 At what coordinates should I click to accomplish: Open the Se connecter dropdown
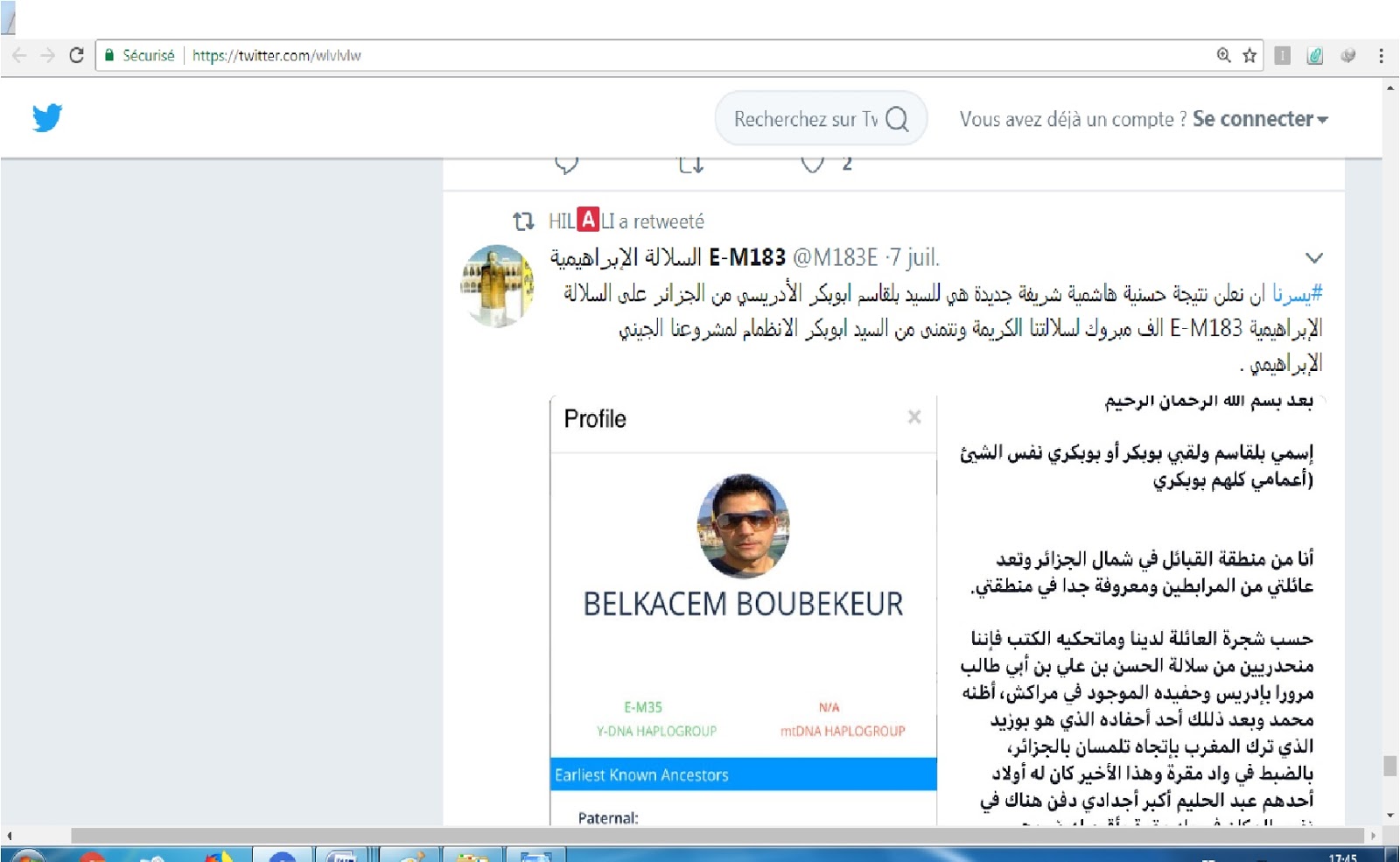click(x=1260, y=119)
